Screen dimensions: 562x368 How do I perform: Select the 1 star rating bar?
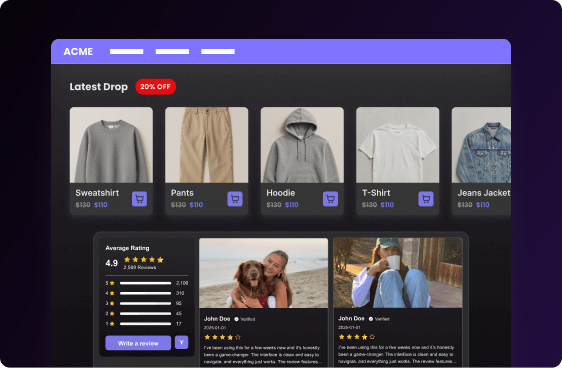coord(145,324)
